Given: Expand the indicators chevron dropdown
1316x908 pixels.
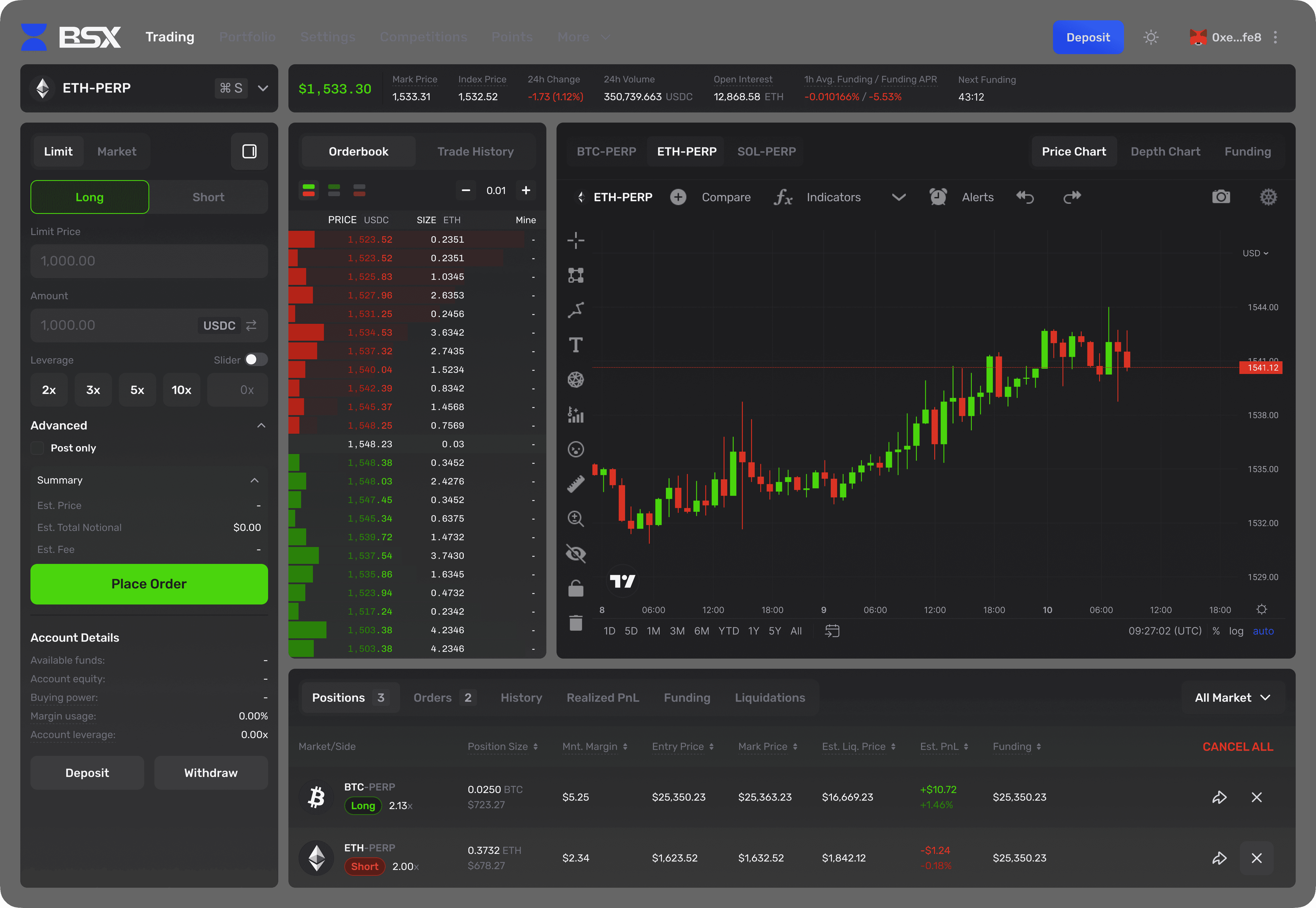Looking at the screenshot, I should pos(898,198).
